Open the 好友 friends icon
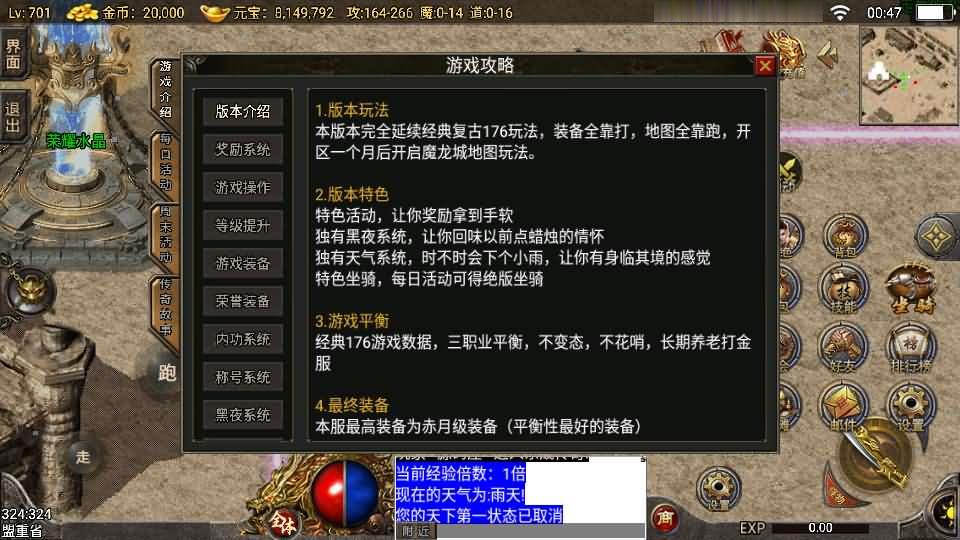Viewport: 960px width, 540px height. [844, 350]
